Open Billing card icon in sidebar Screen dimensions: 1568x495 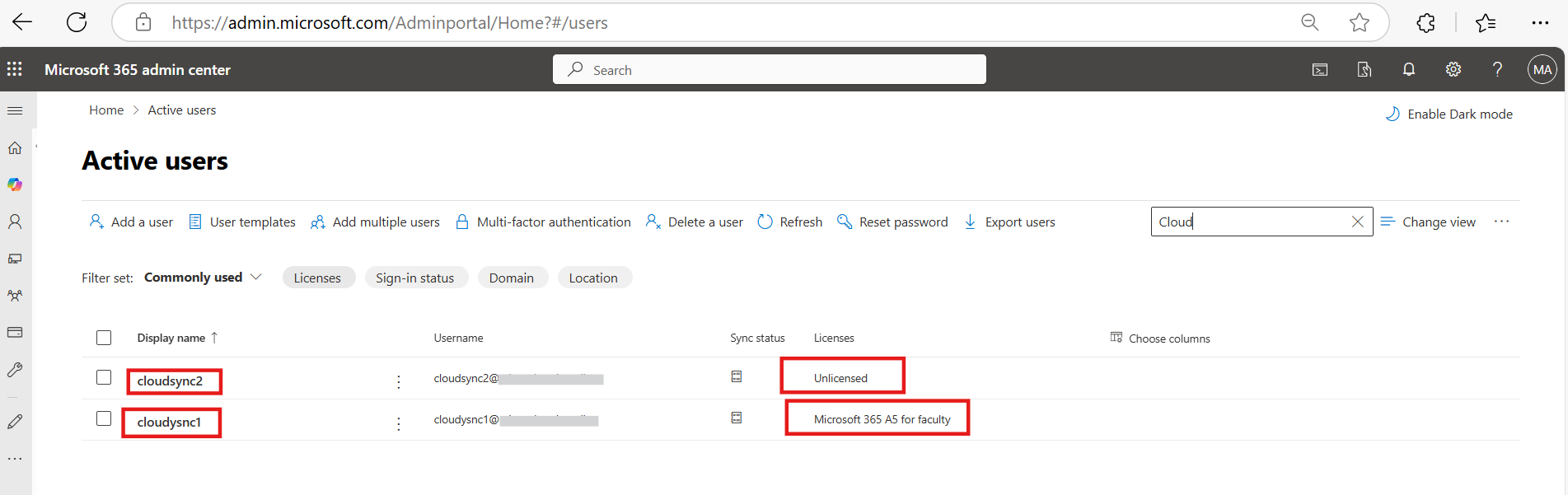[15, 332]
